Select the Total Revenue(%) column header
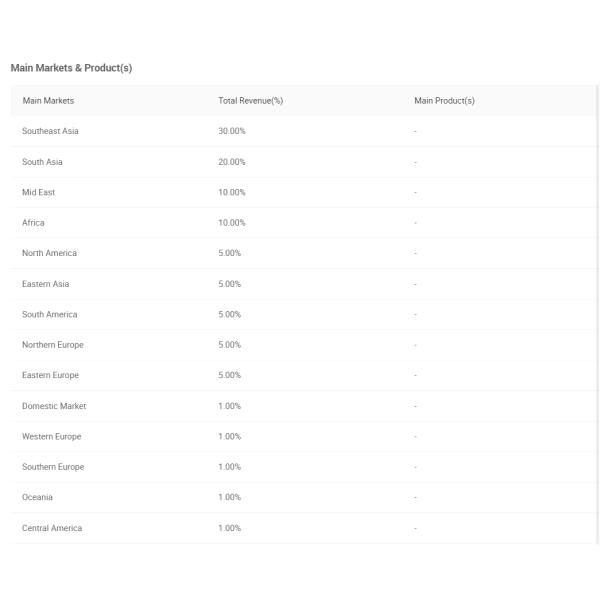 (x=250, y=101)
